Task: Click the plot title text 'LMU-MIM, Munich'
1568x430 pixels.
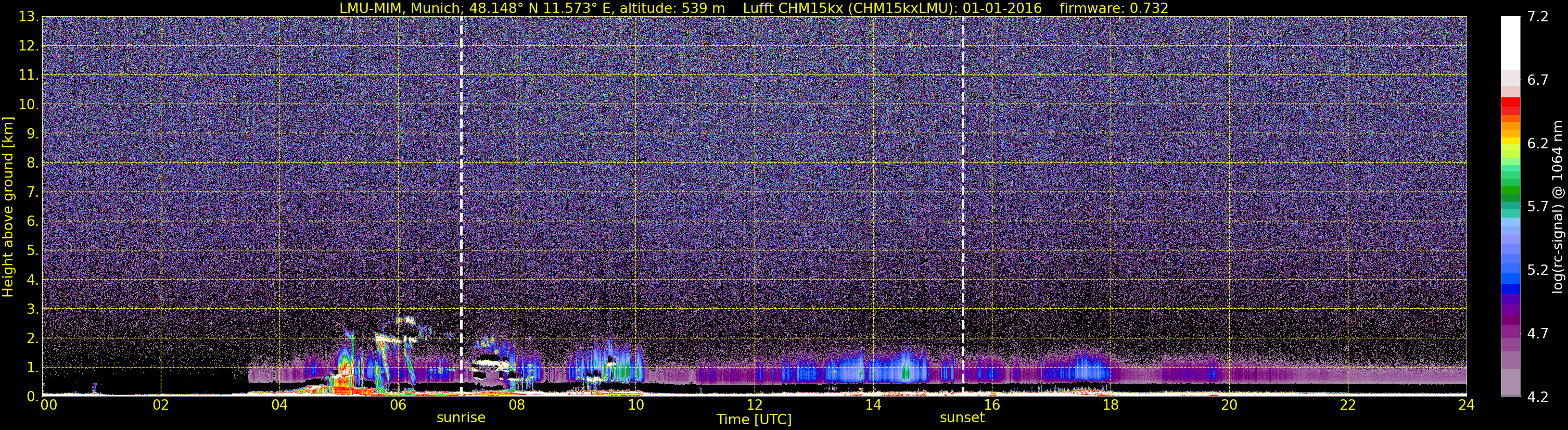Action: 401,8
